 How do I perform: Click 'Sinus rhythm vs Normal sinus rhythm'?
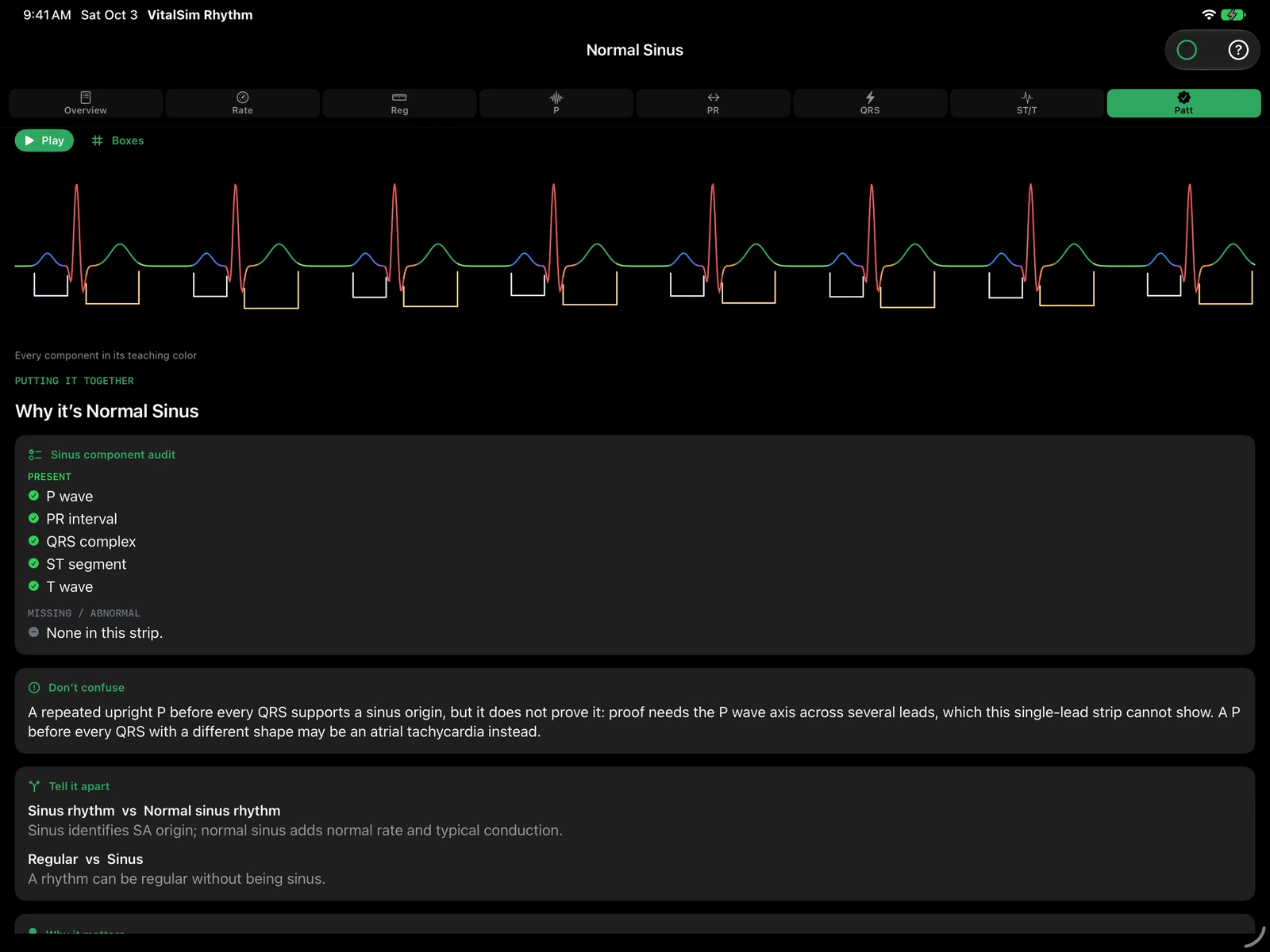pos(154,811)
